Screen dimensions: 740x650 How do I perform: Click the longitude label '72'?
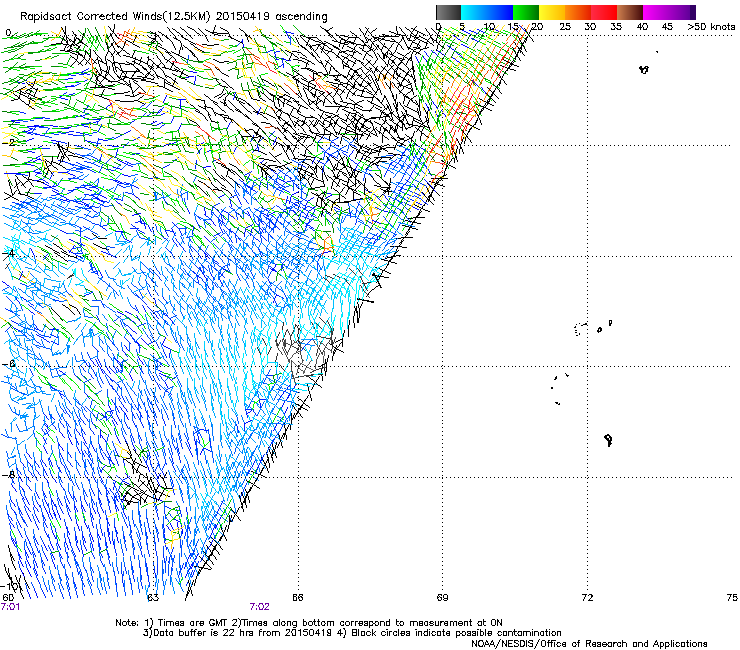tap(587, 598)
